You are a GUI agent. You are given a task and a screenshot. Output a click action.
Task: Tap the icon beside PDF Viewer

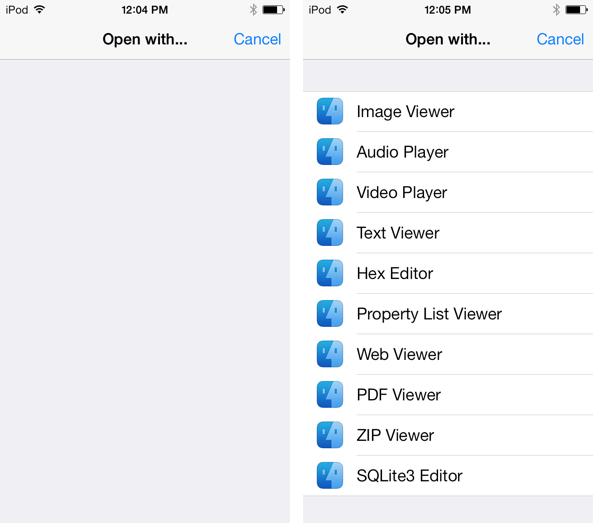click(x=330, y=394)
